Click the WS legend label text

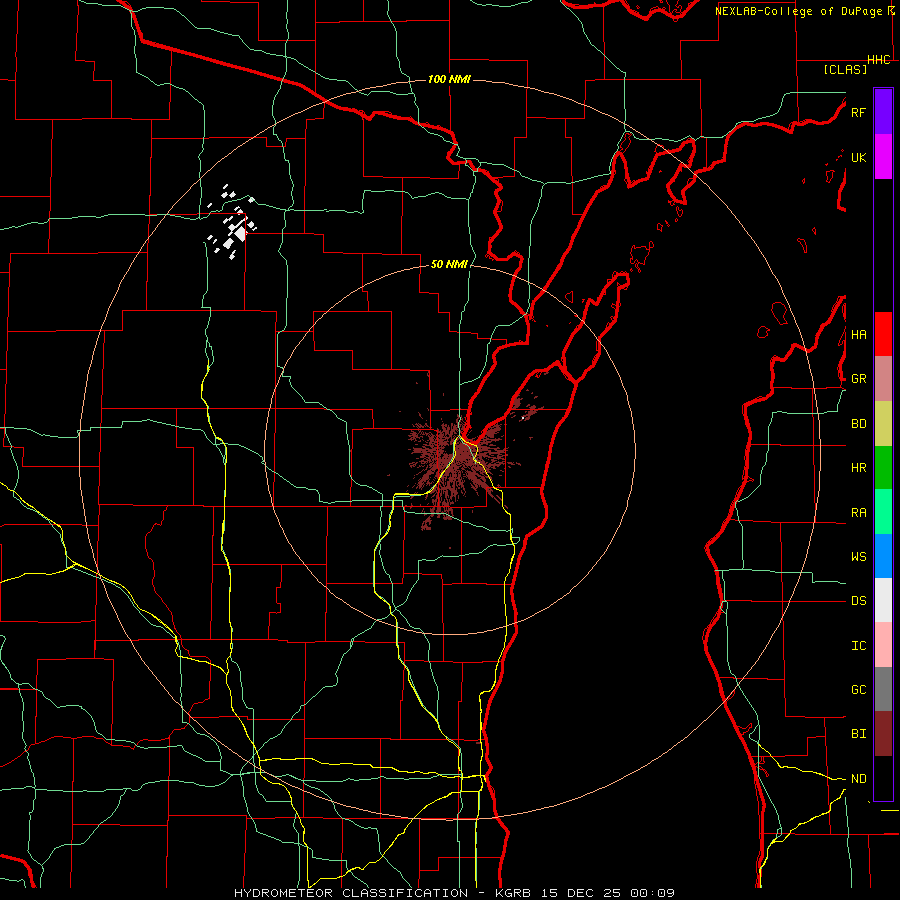pyautogui.click(x=858, y=557)
